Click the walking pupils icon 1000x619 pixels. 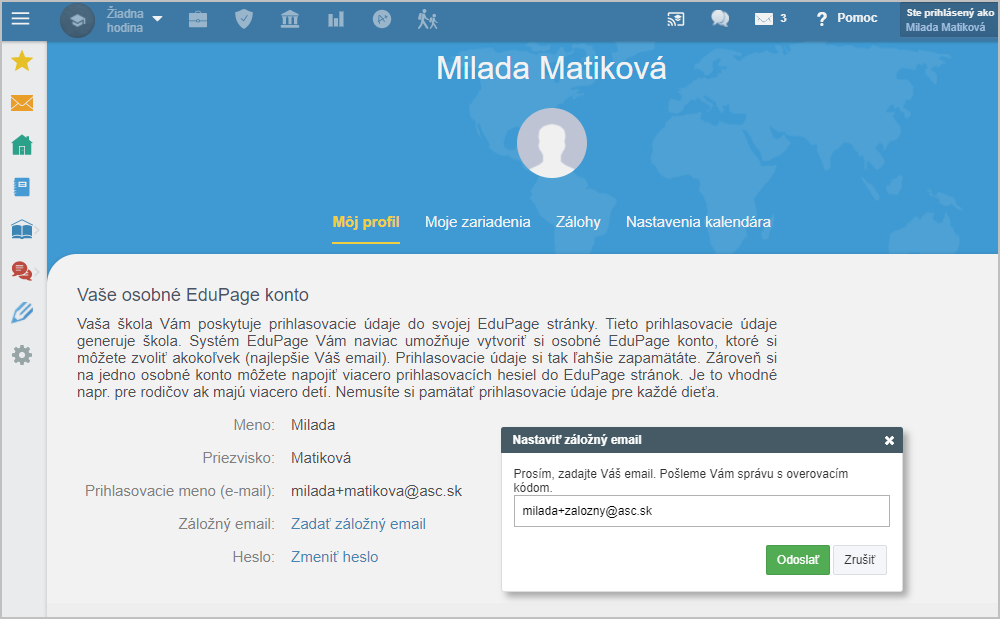427,20
